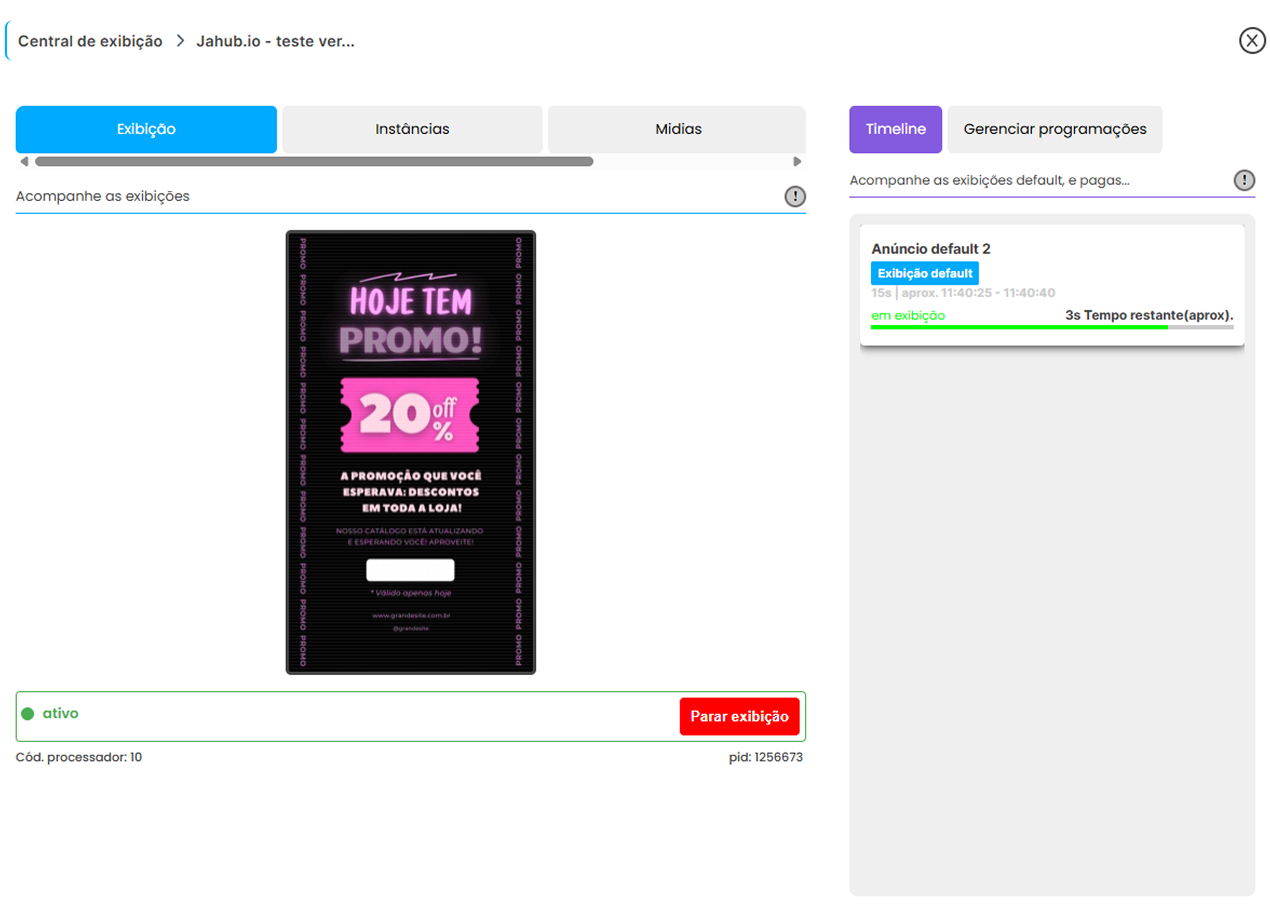Click the 'Jahub.io - teste ver...' breadcrumb
The image size is (1270, 919).
[275, 41]
